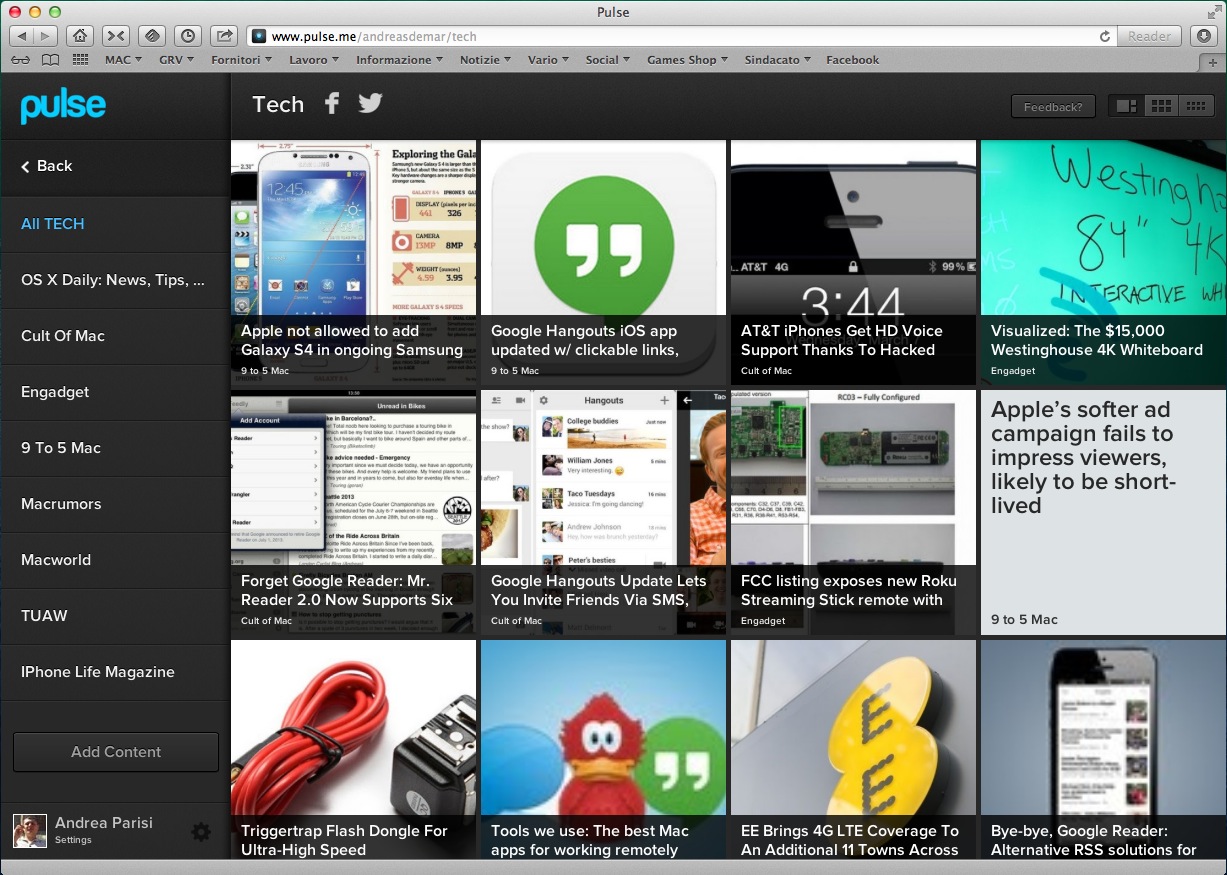Open Mr. Reader 2.0 article tile
Viewport: 1227px width, 875px height.
[x=354, y=513]
